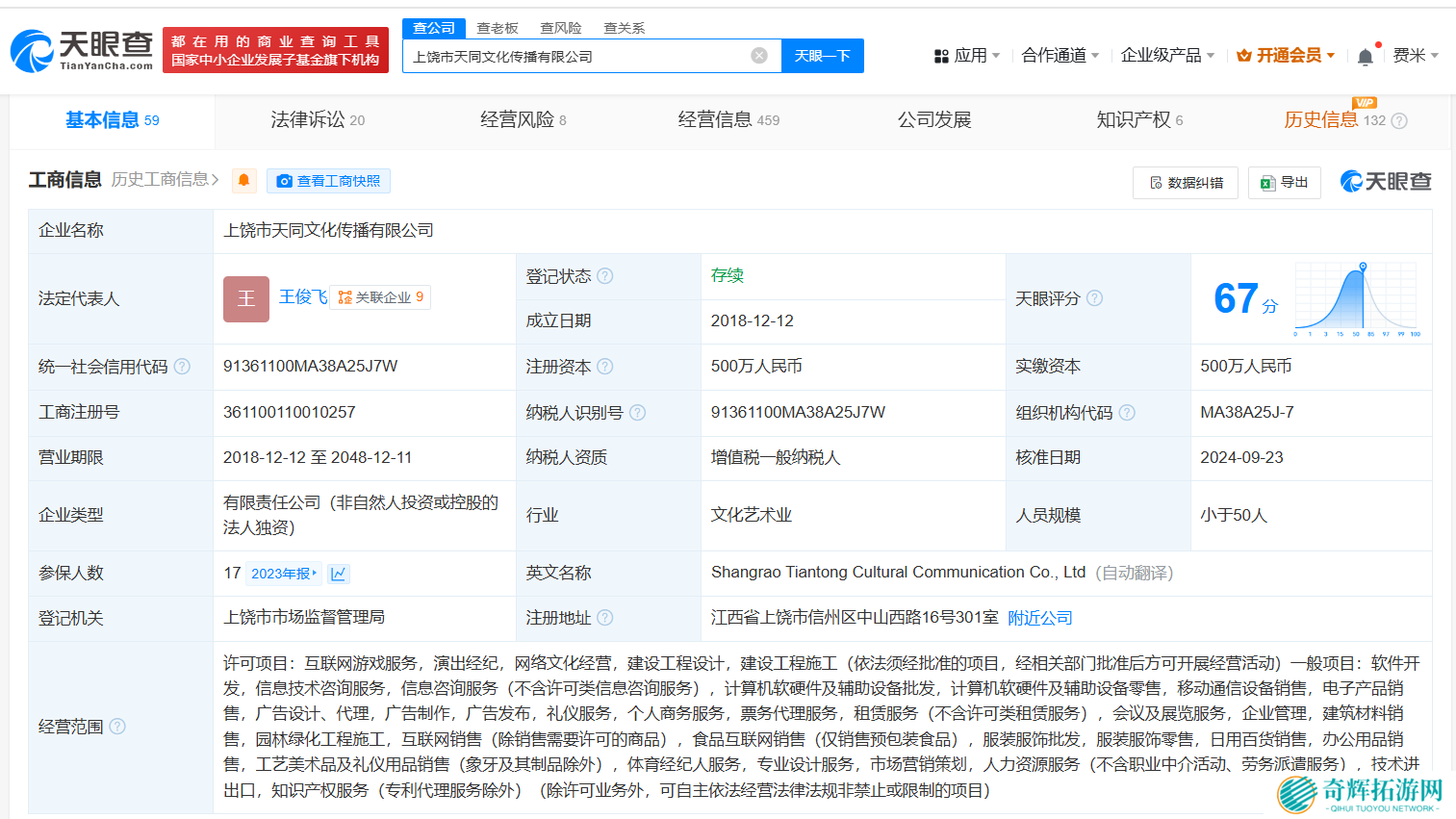
Task: Clear the search box with X icon
Action: (x=759, y=56)
